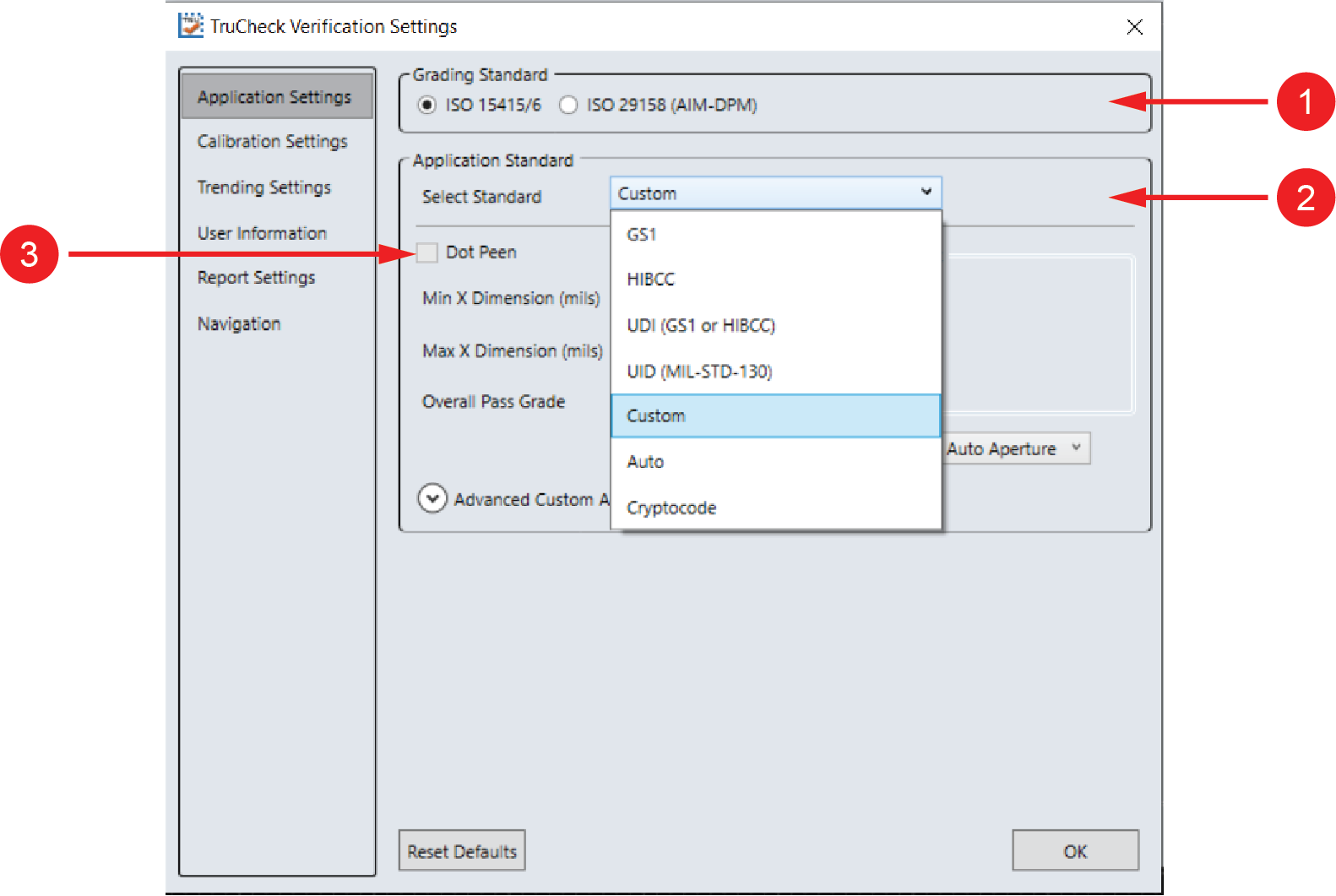Viewport: 1336px width, 896px height.
Task: Collapse the Select Standard dropdown
Action: click(926, 193)
